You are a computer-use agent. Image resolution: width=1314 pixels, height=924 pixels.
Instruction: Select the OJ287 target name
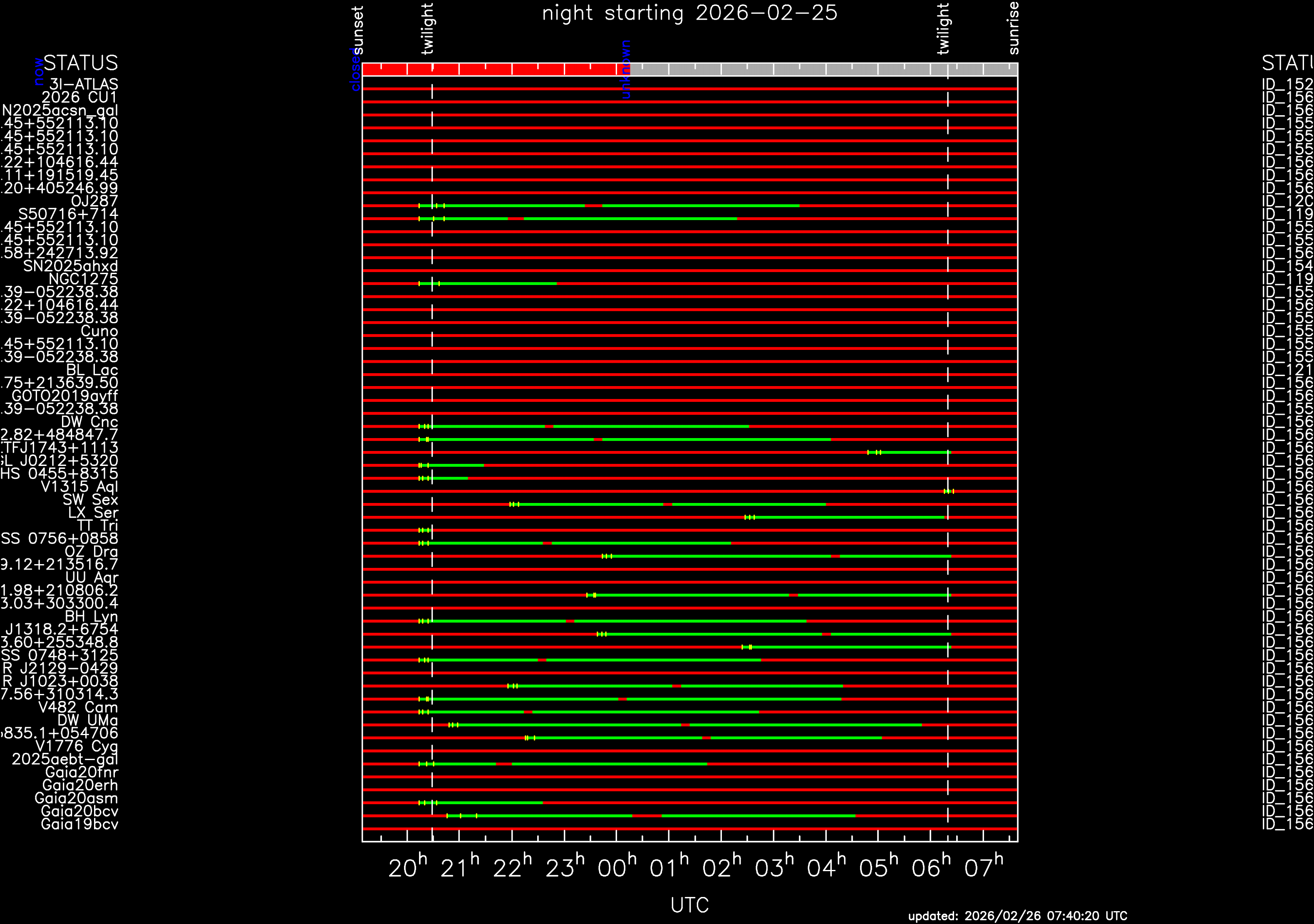(x=94, y=201)
